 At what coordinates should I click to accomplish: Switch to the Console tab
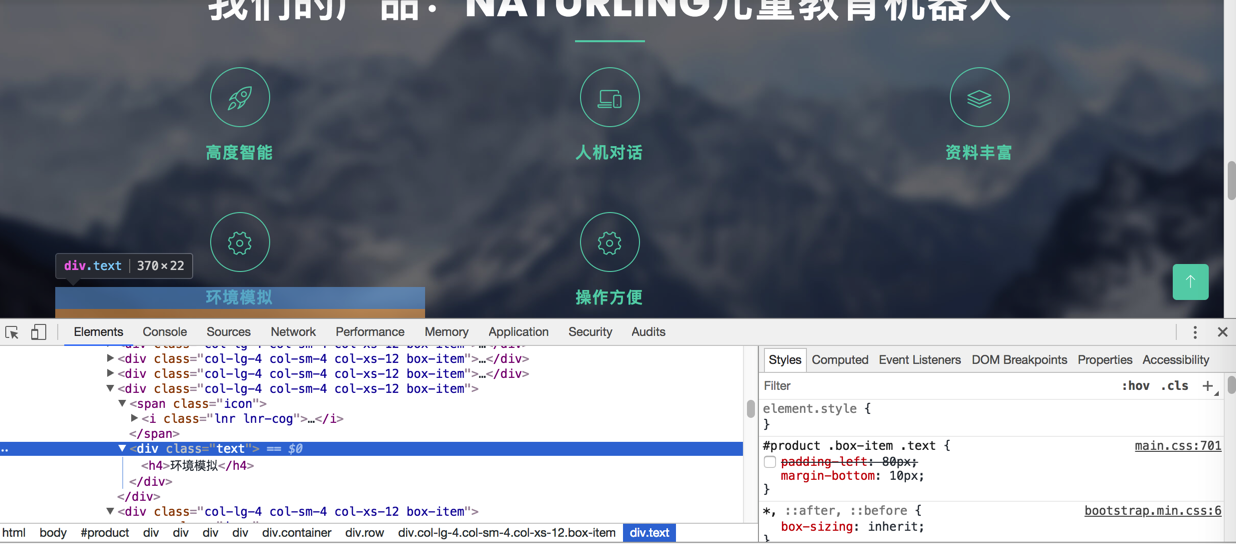point(165,332)
